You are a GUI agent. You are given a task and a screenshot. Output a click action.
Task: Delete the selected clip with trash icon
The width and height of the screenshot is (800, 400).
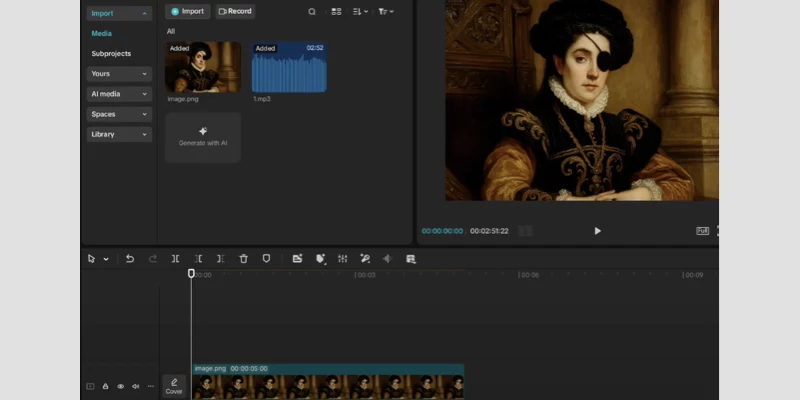tap(243, 259)
